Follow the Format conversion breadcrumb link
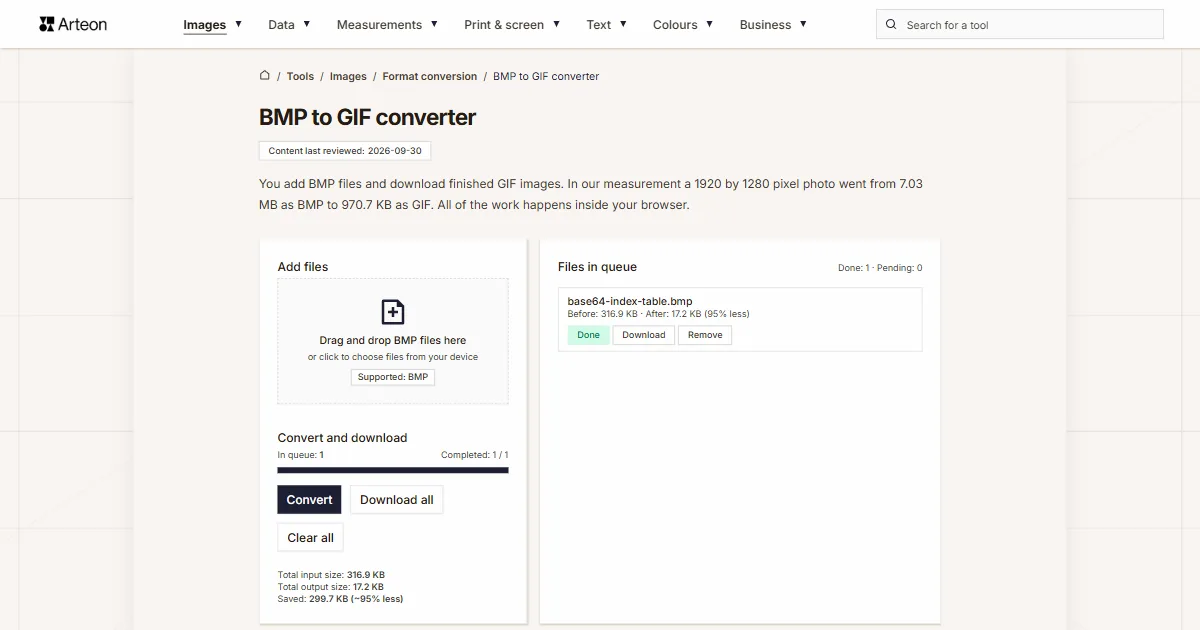 430,76
